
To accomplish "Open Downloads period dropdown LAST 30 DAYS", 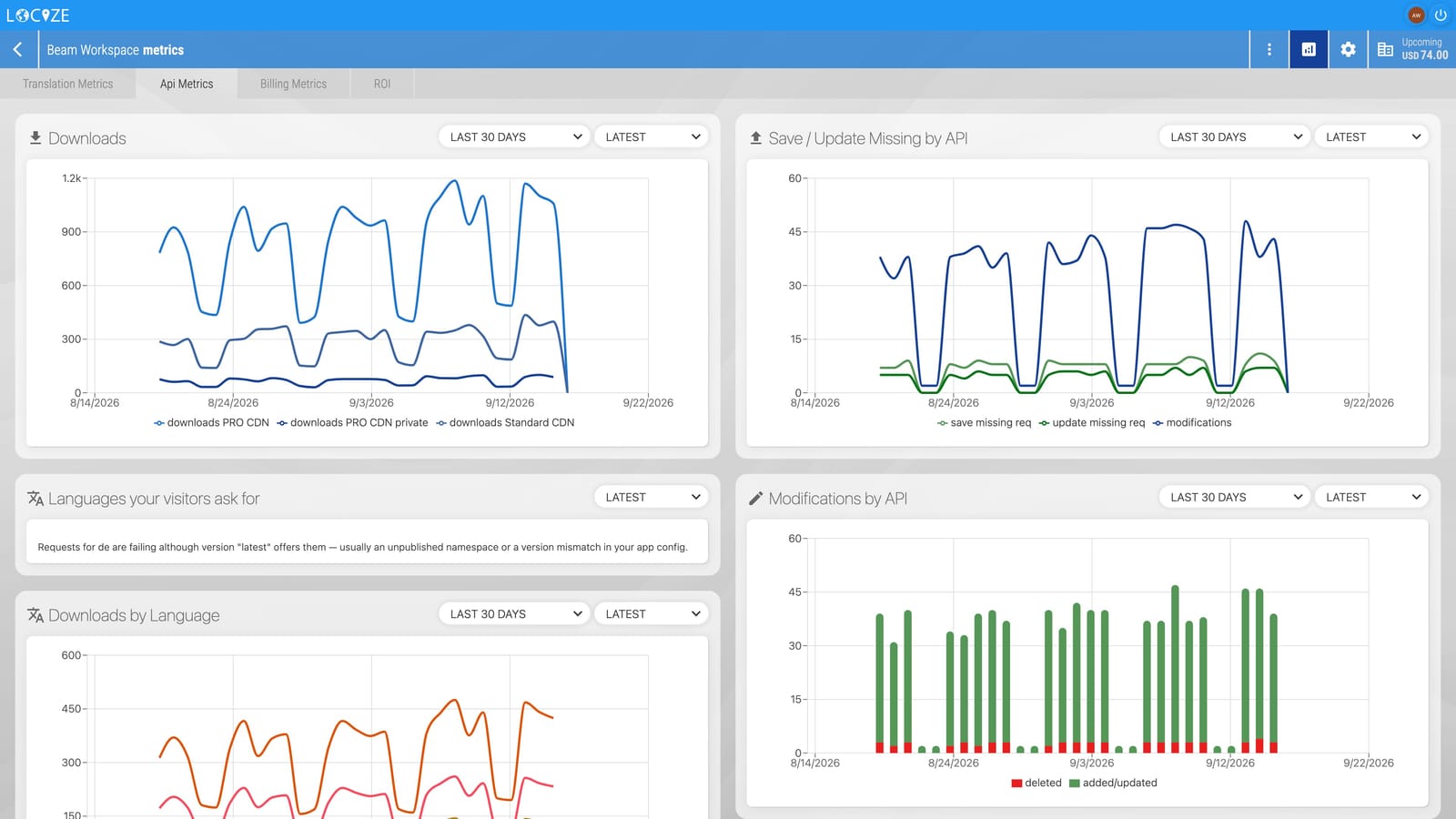I will click(514, 137).
